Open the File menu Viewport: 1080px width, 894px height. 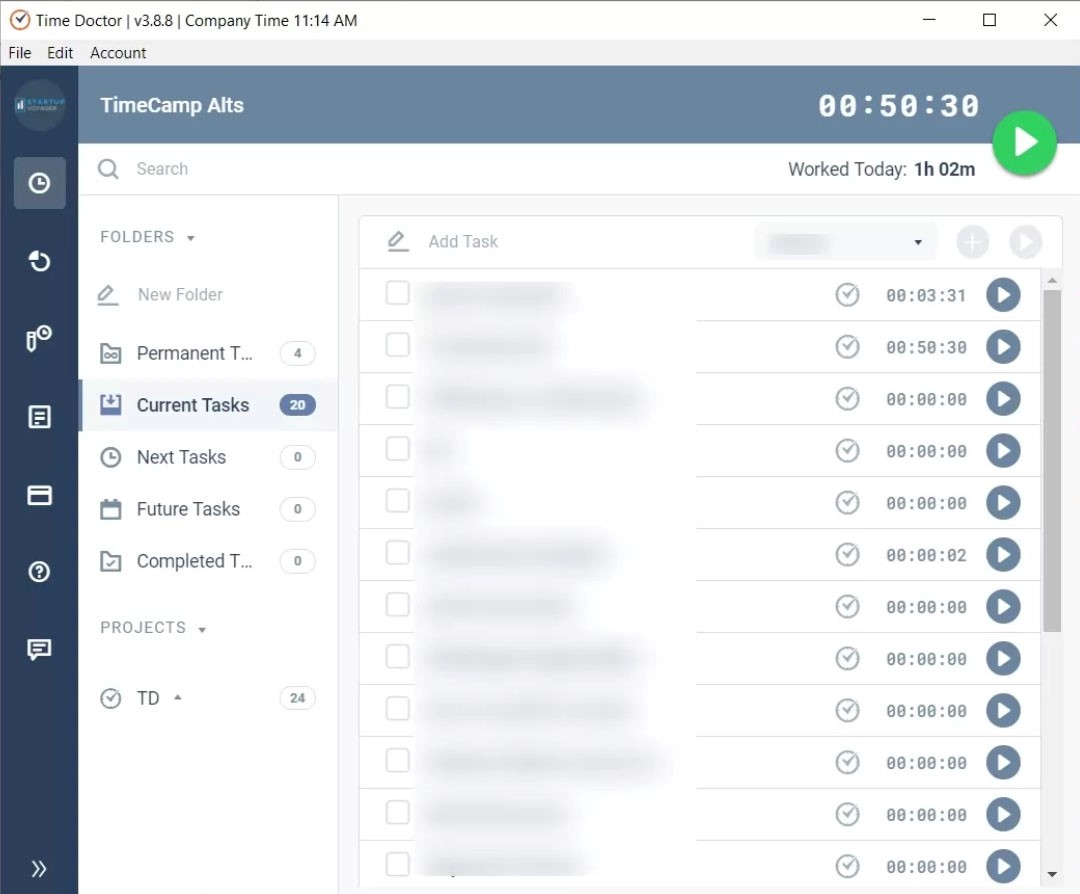[20, 53]
